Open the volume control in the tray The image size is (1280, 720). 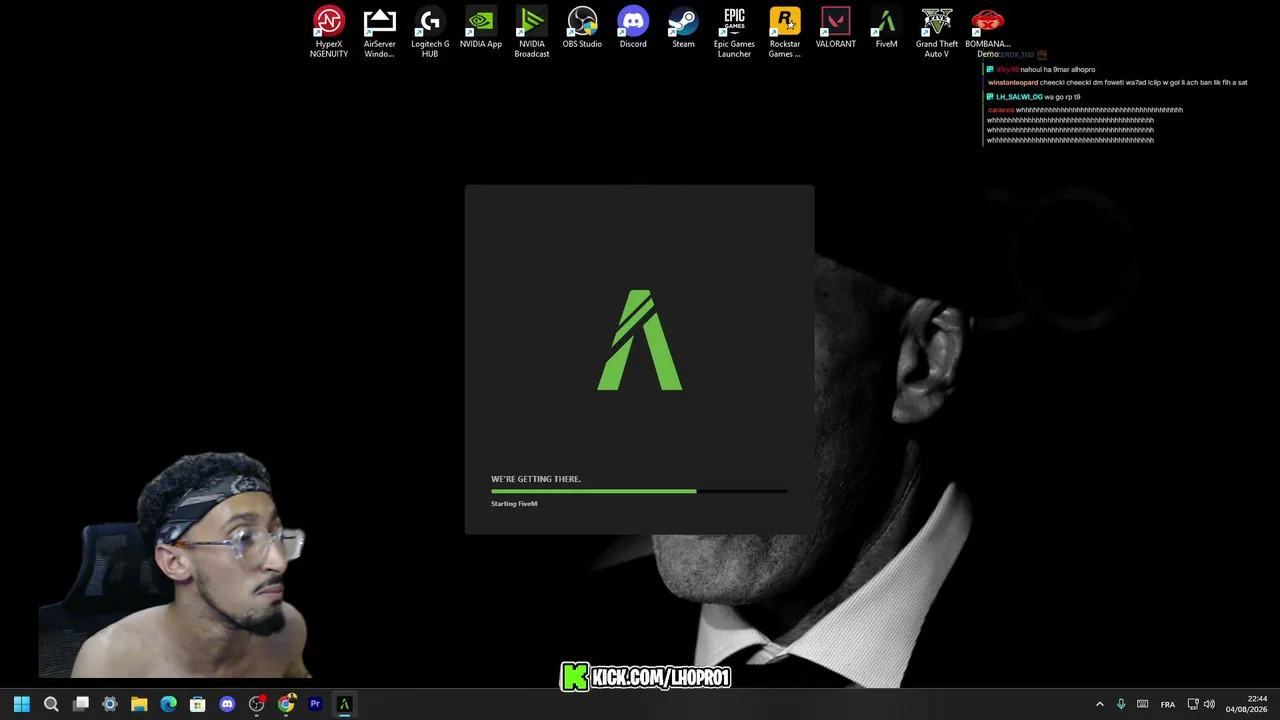pos(1209,704)
